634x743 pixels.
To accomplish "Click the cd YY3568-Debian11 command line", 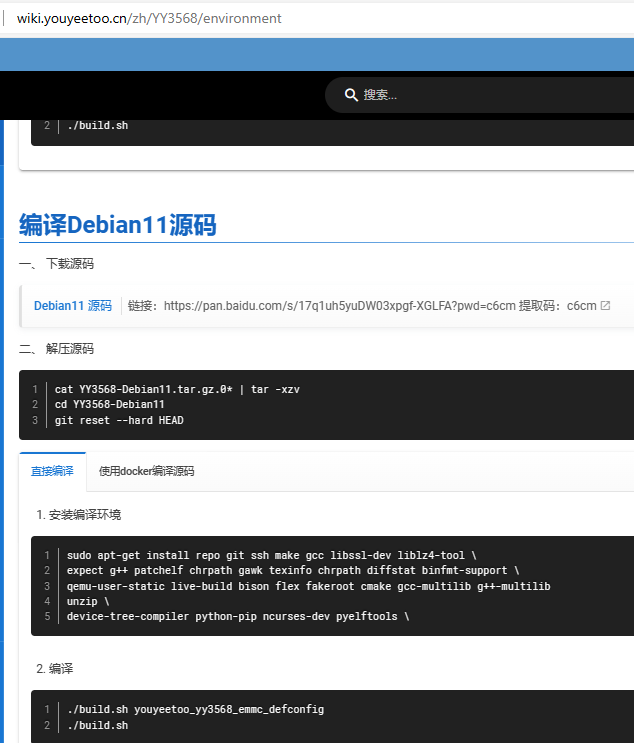I will 110,404.
